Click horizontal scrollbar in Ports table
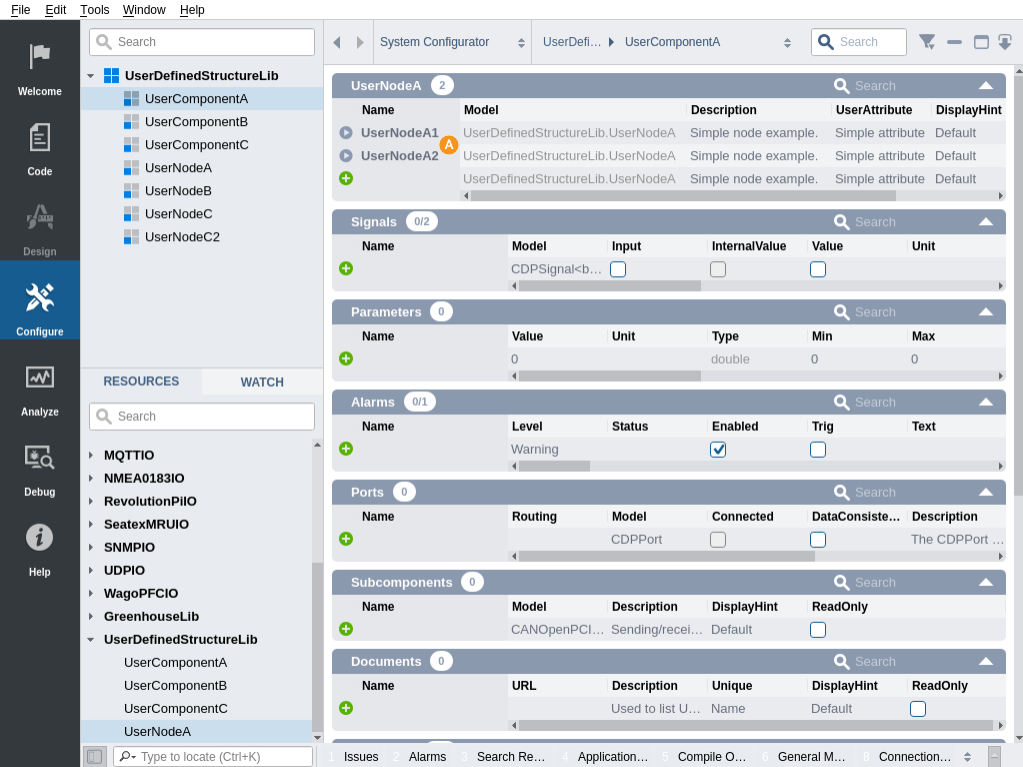Screen dimensions: 1023x767 click(665, 556)
